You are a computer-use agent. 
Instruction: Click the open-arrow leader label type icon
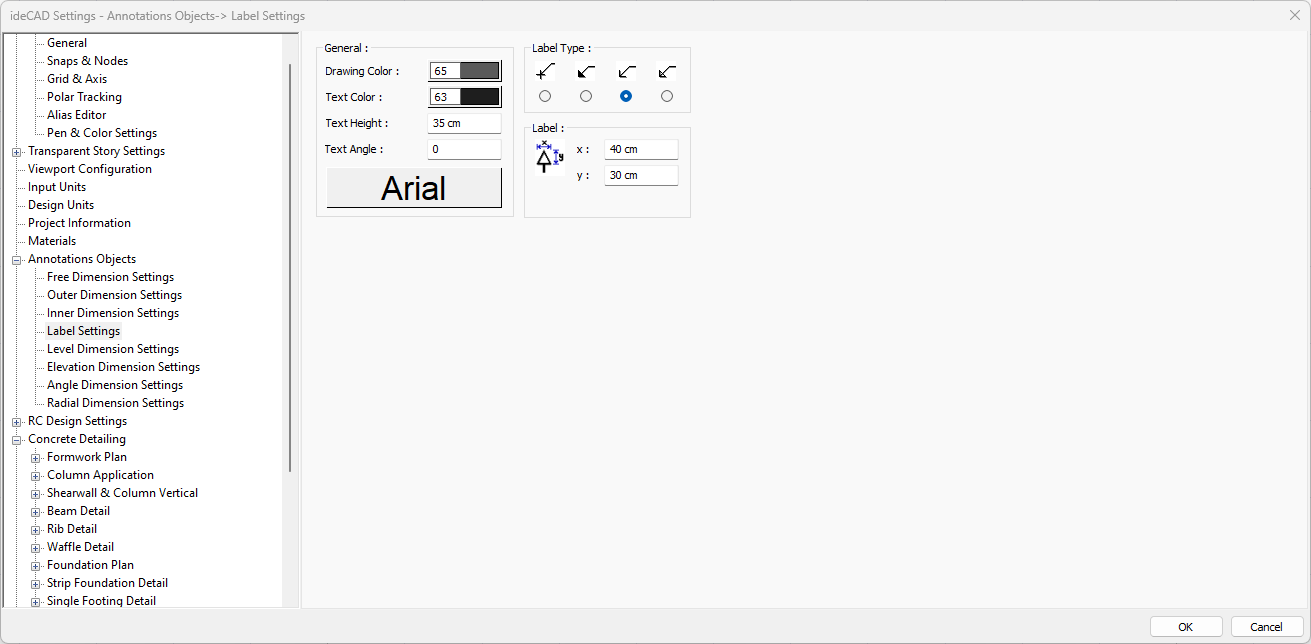(626, 71)
